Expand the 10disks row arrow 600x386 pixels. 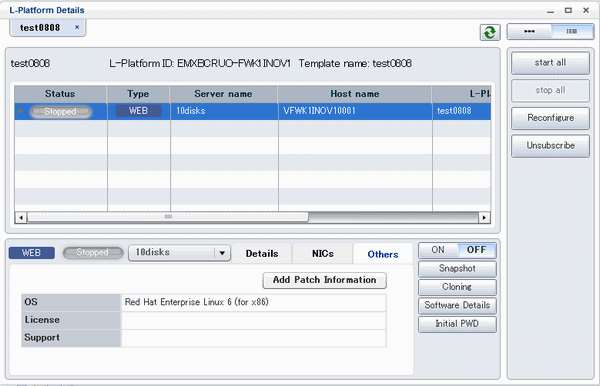click(x=21, y=111)
